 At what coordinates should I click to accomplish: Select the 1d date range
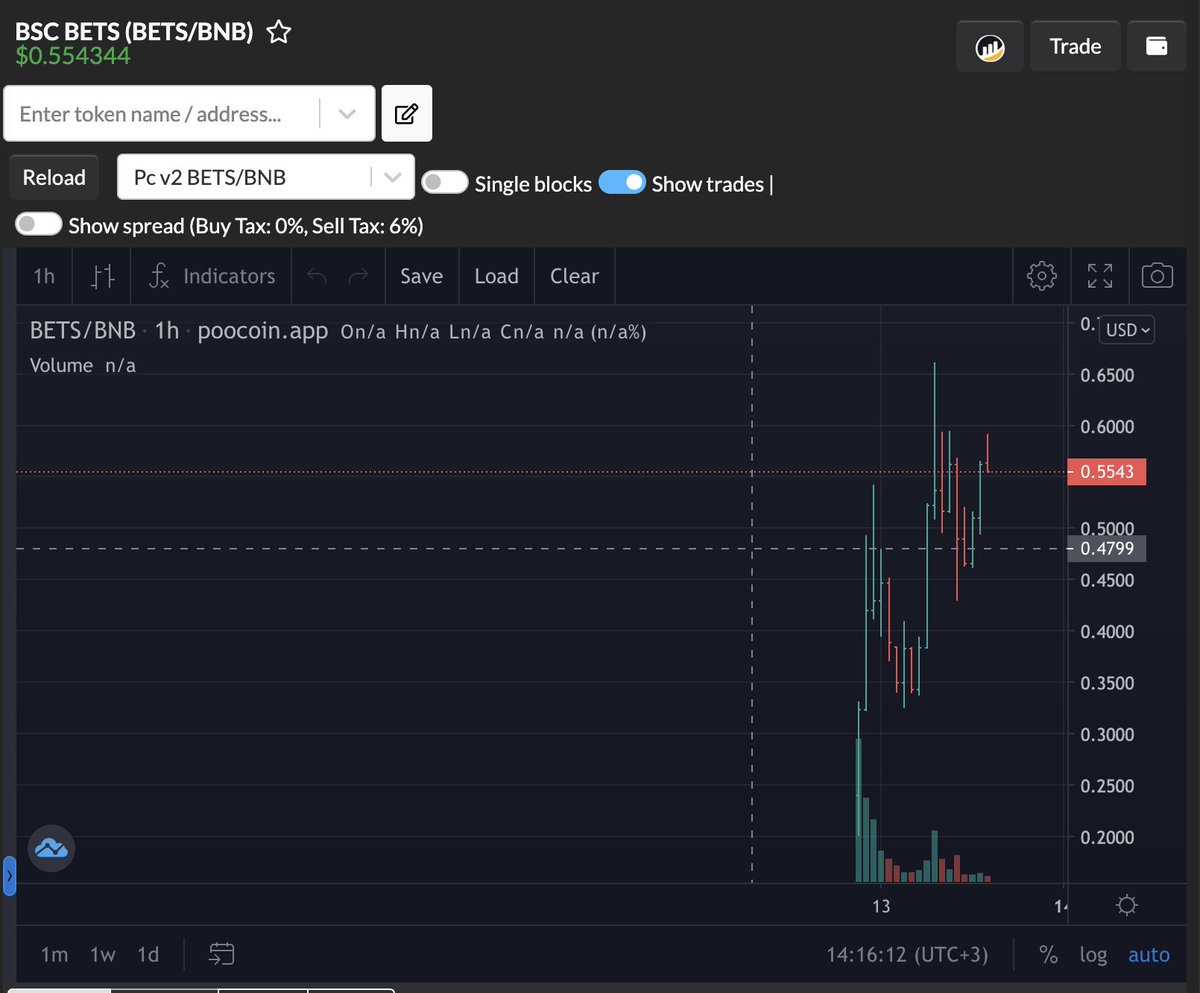[148, 954]
